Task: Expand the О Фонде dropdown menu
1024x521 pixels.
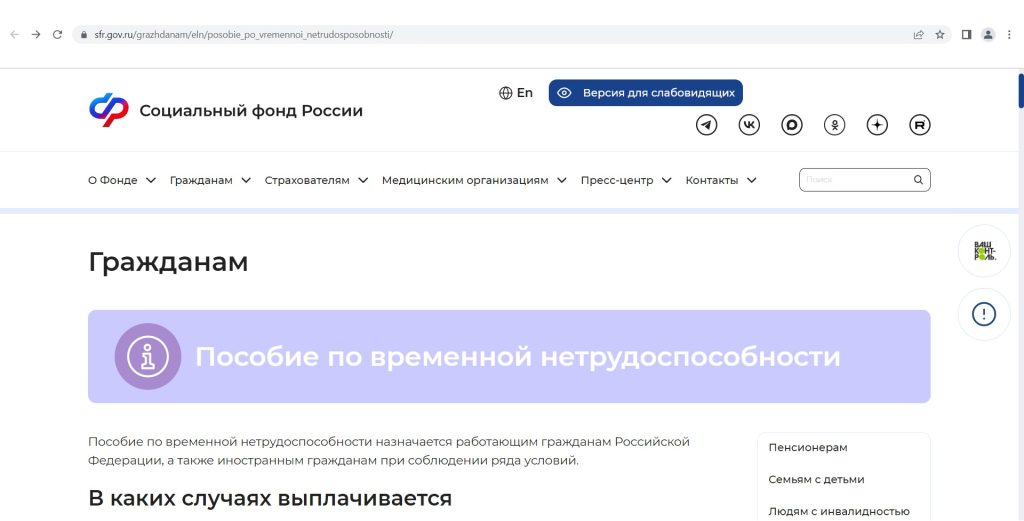Action: coord(122,180)
